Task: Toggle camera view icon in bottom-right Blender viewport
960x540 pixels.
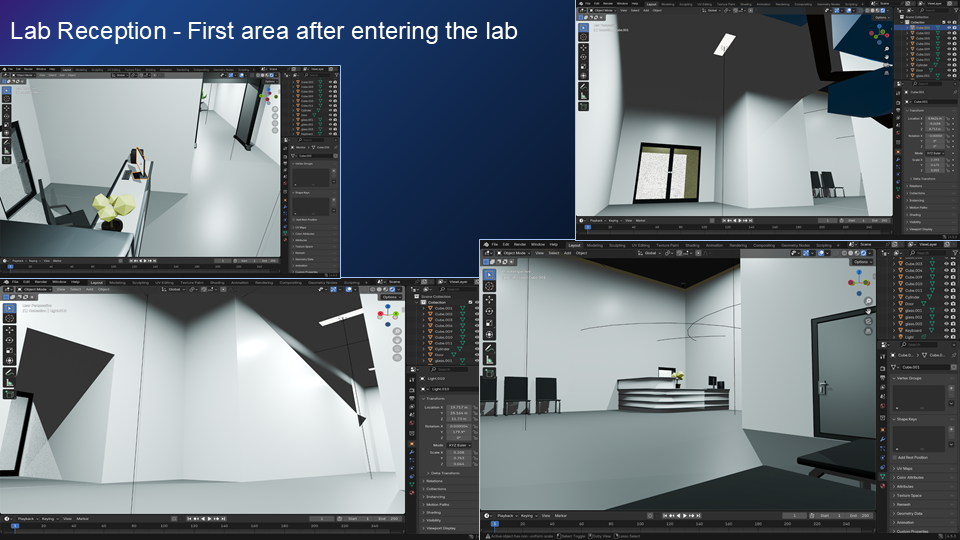Action: coord(868,321)
